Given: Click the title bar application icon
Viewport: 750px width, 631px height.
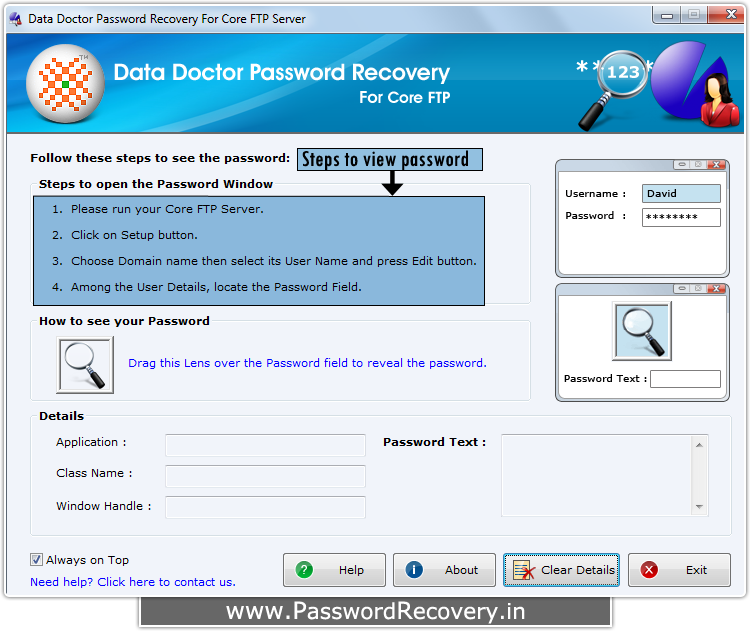Looking at the screenshot, I should point(16,19).
